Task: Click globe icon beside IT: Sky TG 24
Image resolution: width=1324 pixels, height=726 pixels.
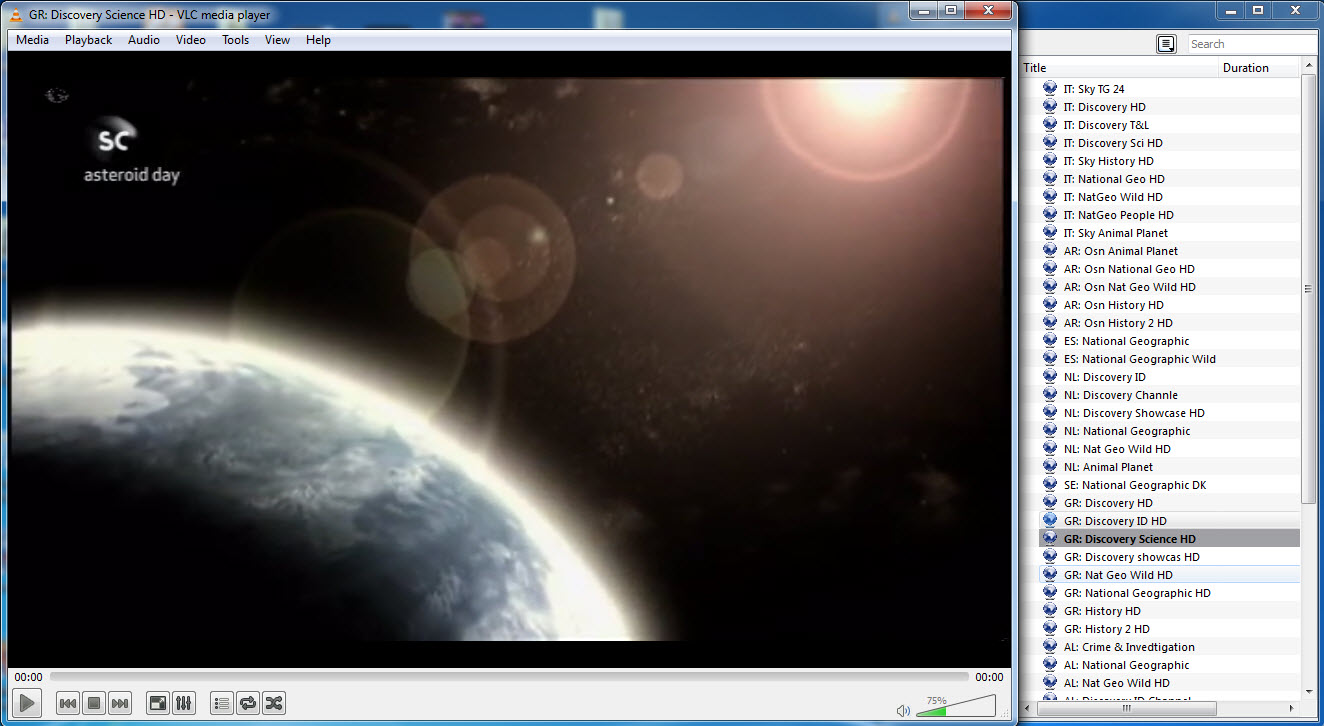Action: [x=1050, y=89]
